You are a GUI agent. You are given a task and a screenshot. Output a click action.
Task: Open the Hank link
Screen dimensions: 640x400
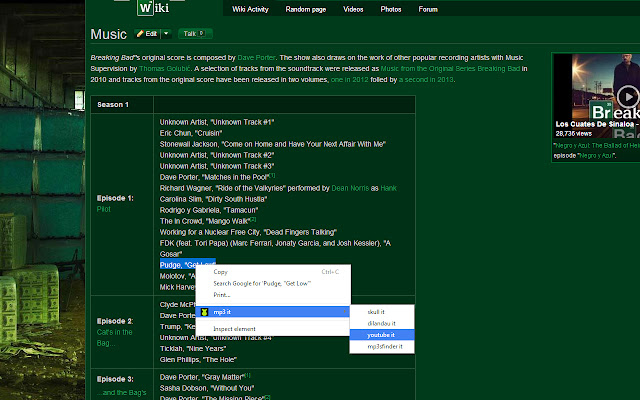(389, 188)
